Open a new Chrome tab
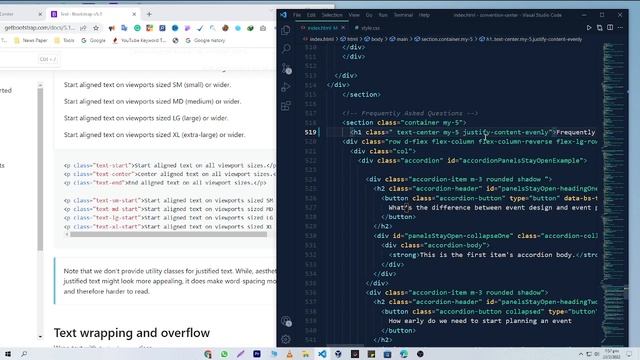Screen dimensions: 640x360 [149, 14]
